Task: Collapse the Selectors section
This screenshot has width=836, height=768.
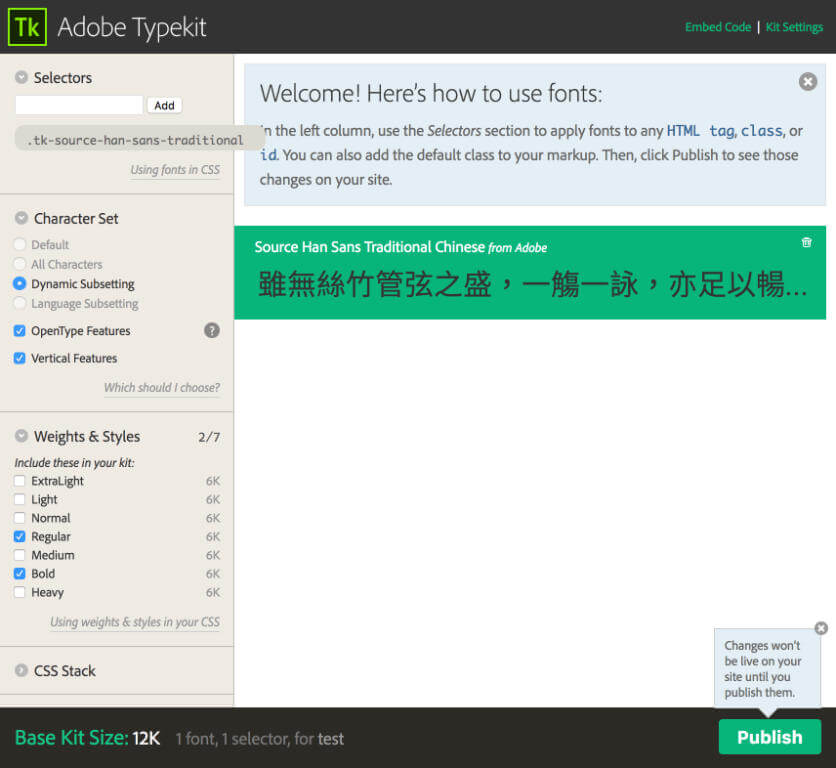Action: tap(21, 76)
